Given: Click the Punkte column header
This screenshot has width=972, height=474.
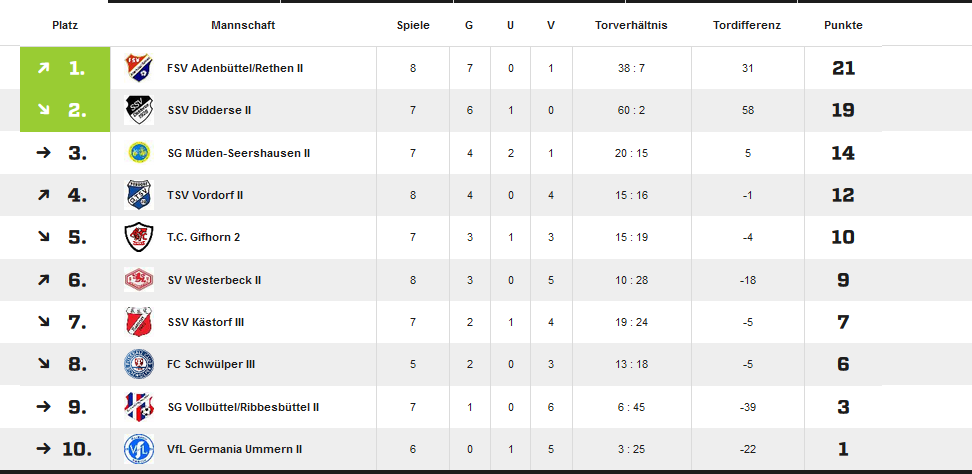Looking at the screenshot, I should pyautogui.click(x=843, y=25).
